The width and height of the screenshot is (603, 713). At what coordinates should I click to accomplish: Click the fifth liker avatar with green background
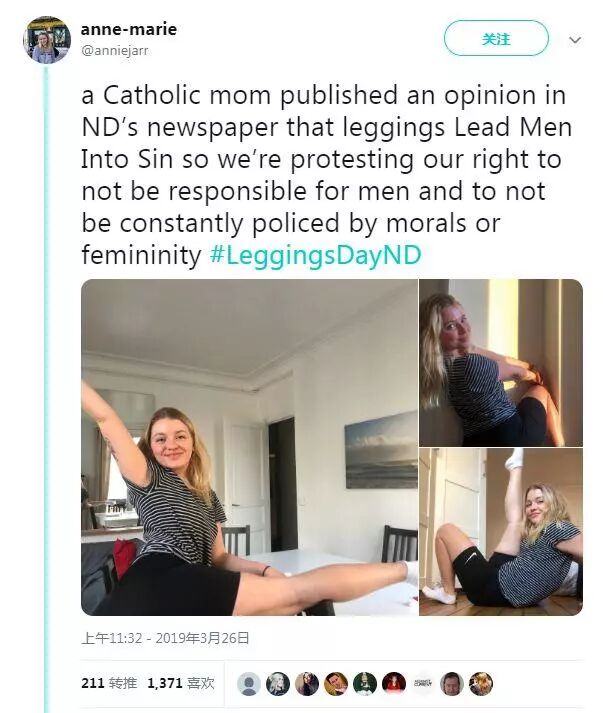tap(365, 684)
